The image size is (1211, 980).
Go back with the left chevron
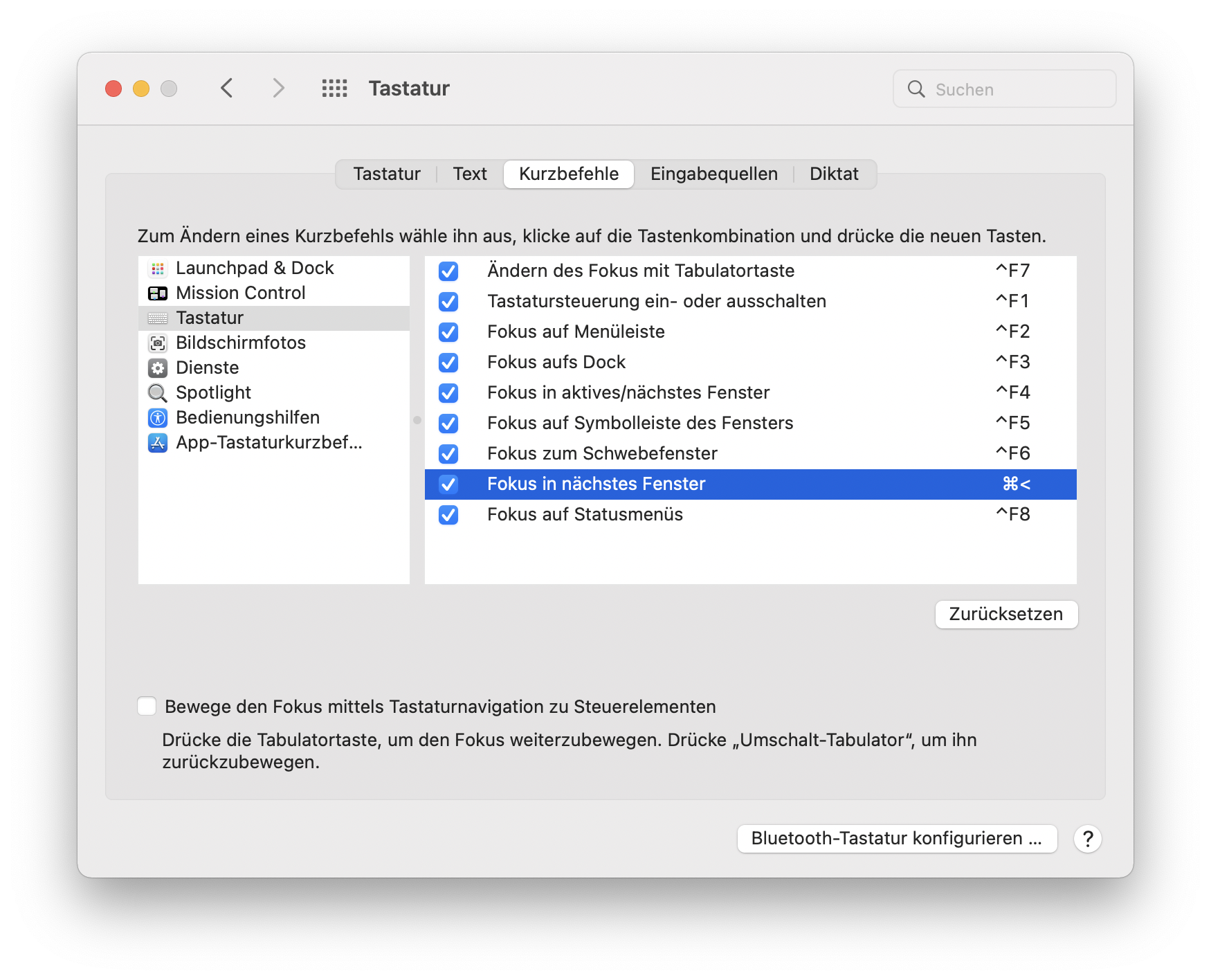click(227, 89)
